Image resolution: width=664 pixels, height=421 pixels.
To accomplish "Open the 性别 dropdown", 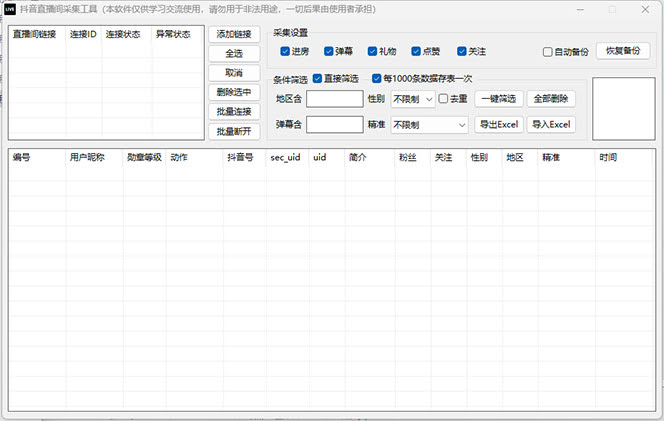I will [x=413, y=99].
